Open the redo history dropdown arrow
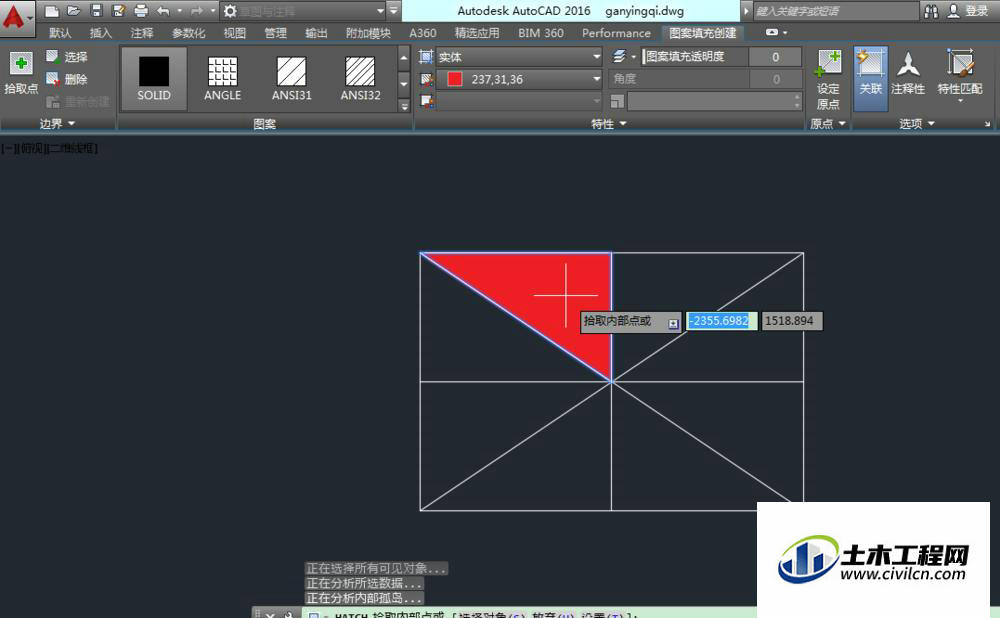Image resolution: width=1000 pixels, height=618 pixels. [x=213, y=11]
